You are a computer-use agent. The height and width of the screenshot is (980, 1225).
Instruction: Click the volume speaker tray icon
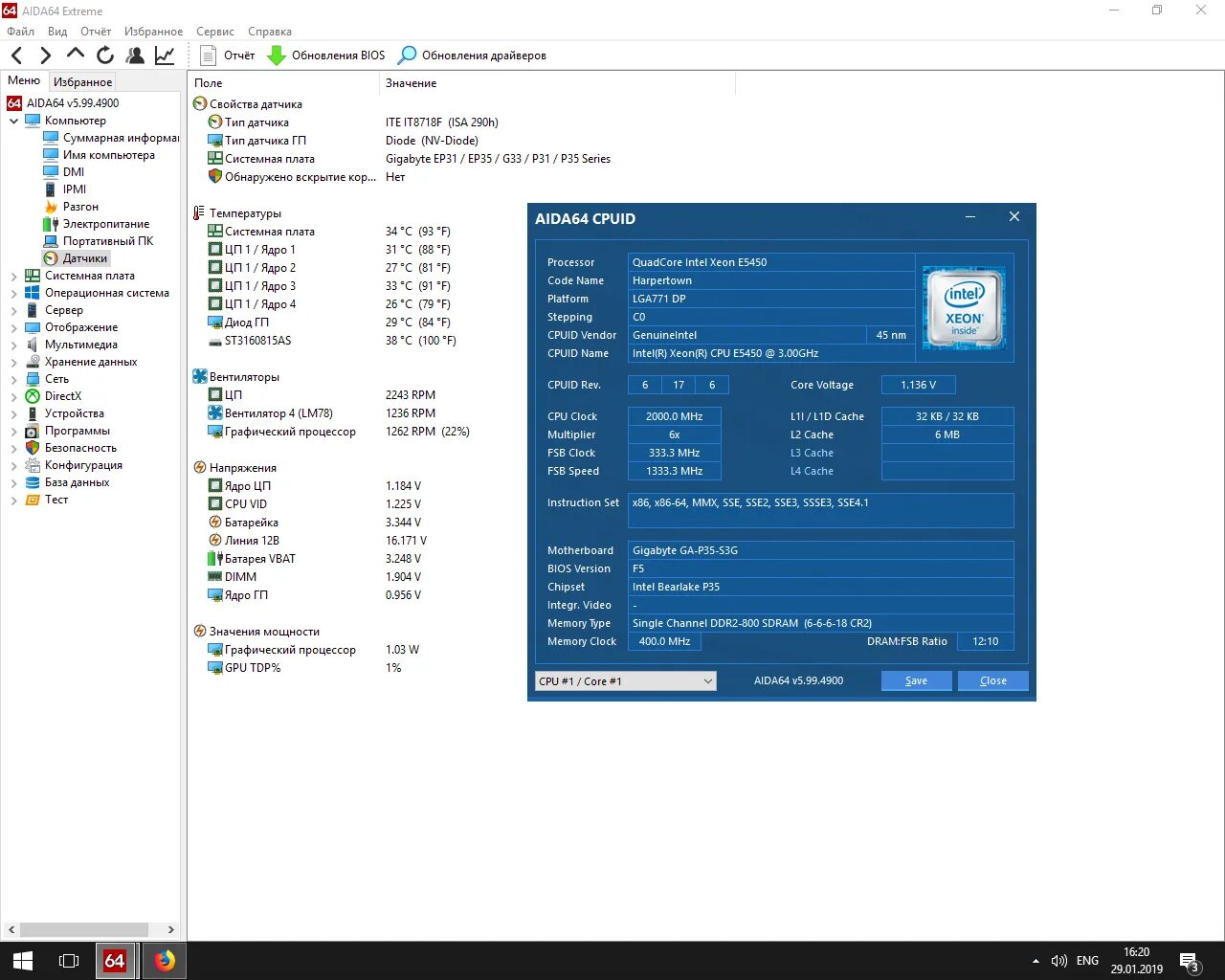1058,961
